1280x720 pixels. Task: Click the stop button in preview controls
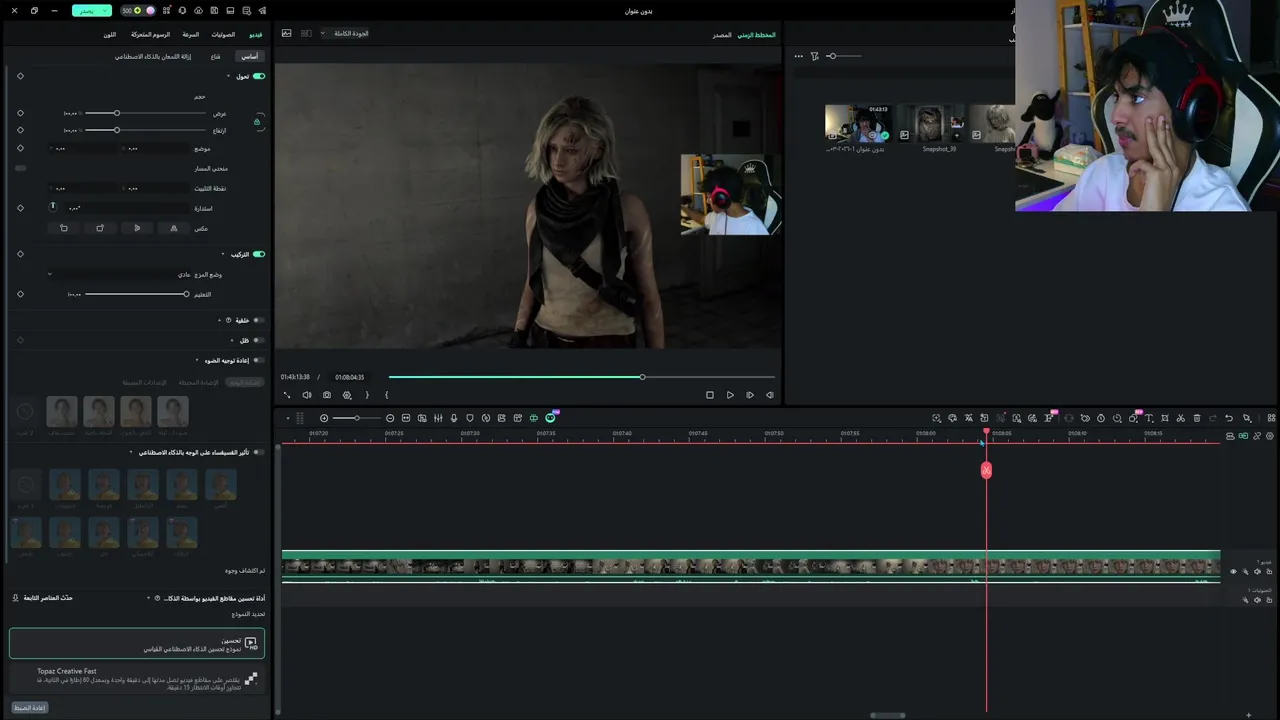click(710, 395)
